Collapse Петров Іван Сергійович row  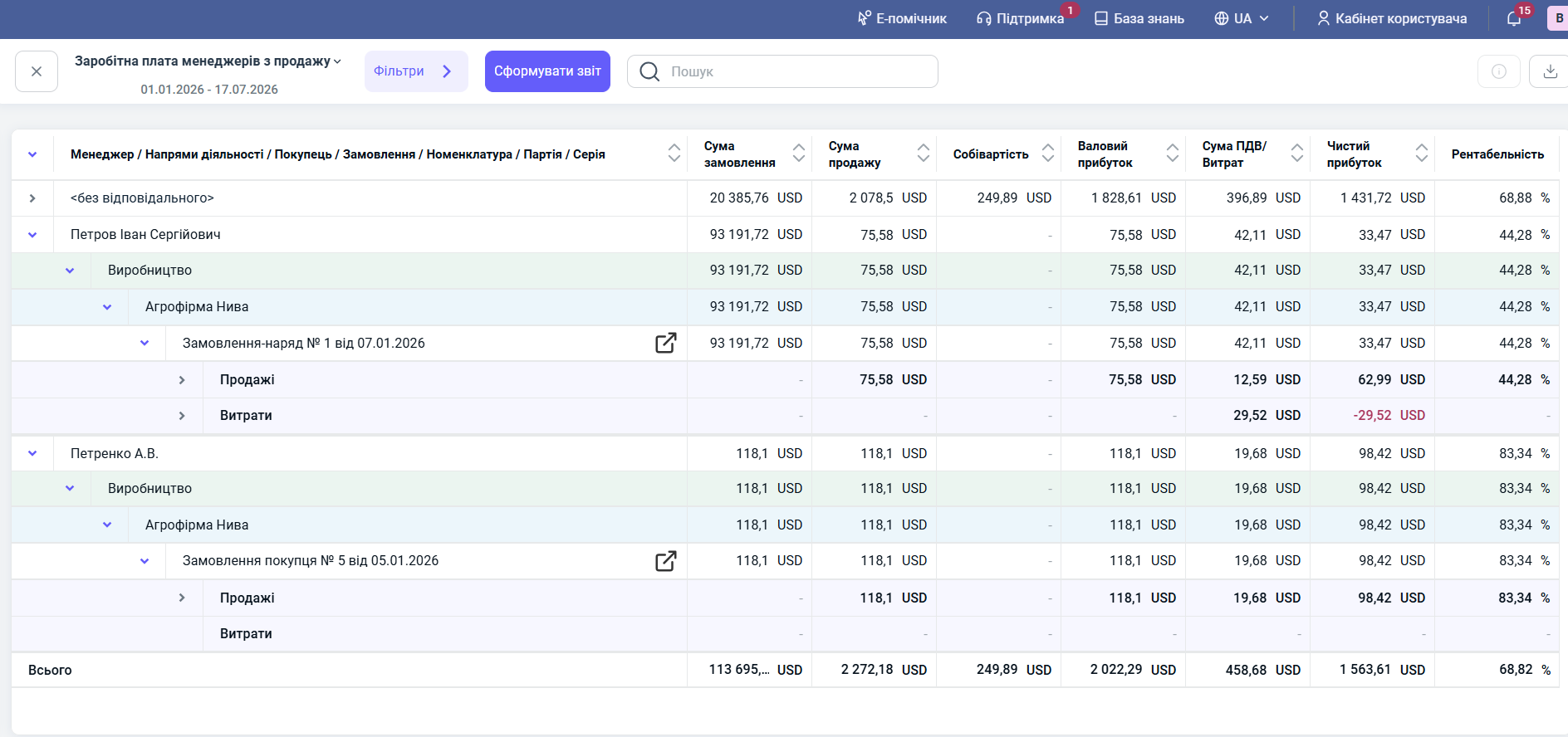32,235
